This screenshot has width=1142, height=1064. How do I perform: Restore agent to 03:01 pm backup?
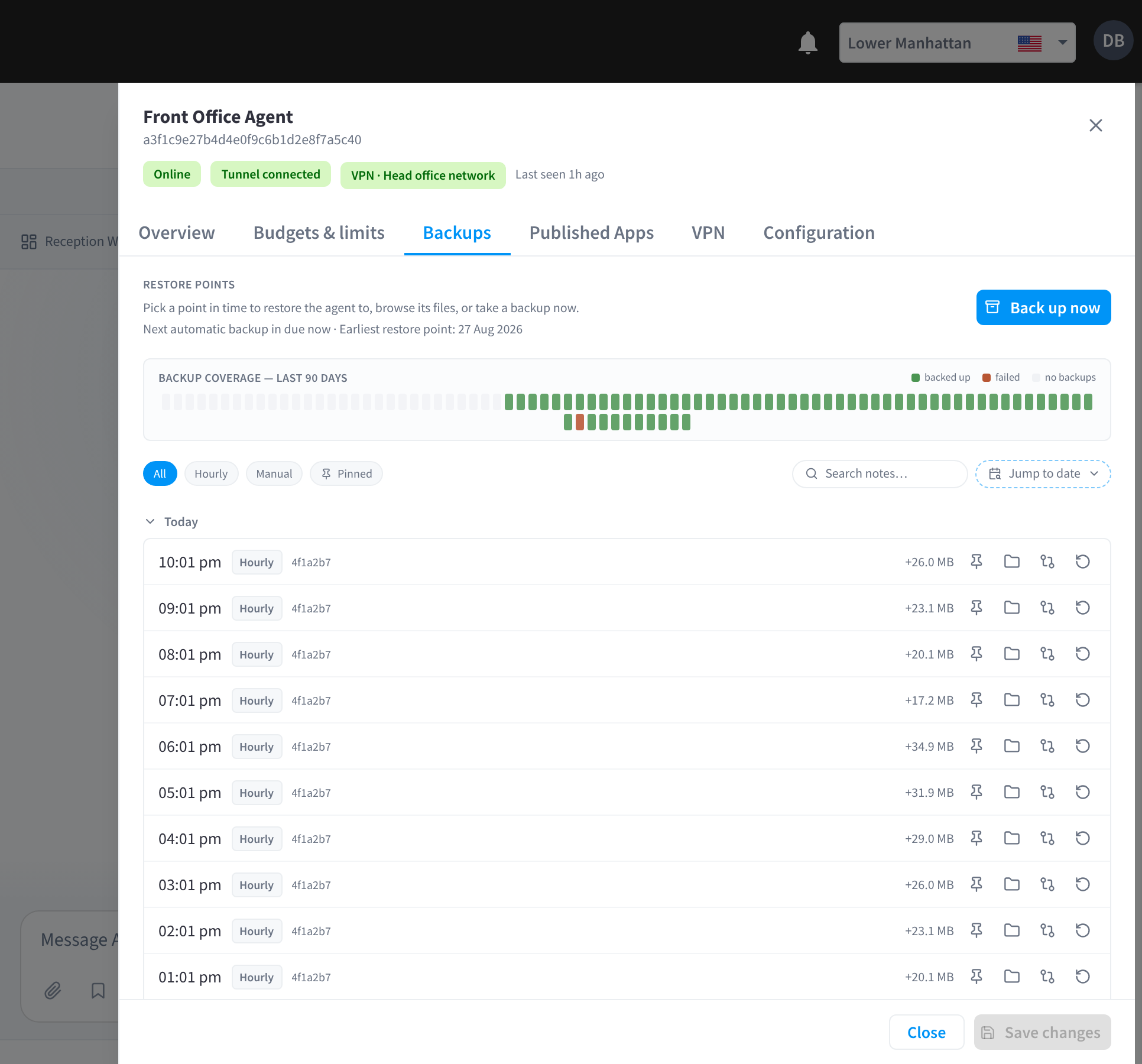click(1083, 884)
